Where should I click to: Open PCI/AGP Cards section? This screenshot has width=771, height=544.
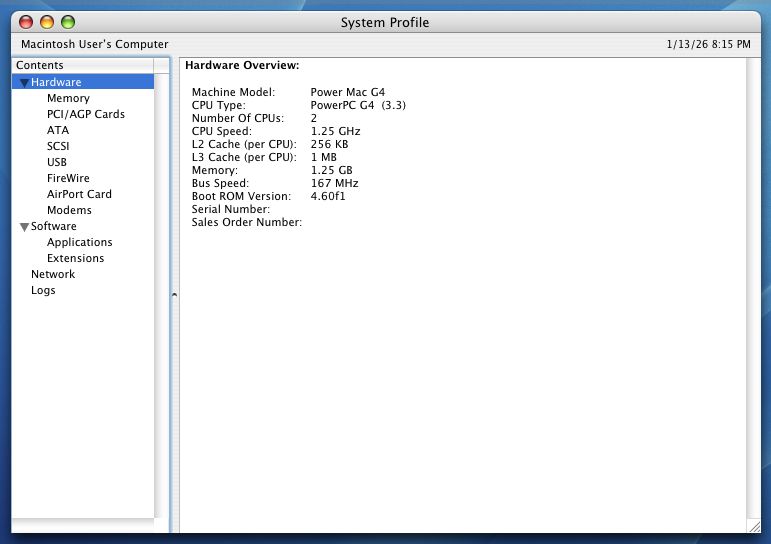coord(86,114)
